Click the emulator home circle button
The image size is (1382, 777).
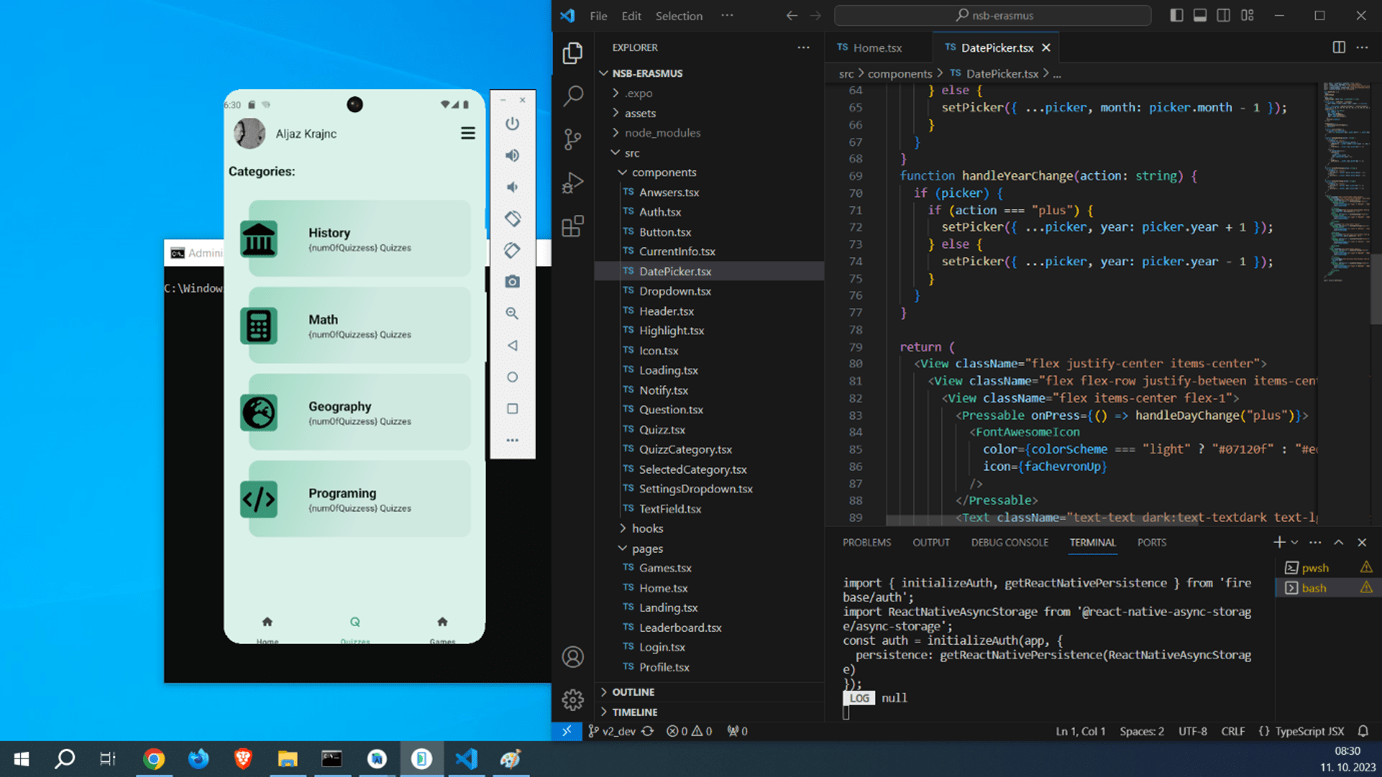[x=512, y=377]
